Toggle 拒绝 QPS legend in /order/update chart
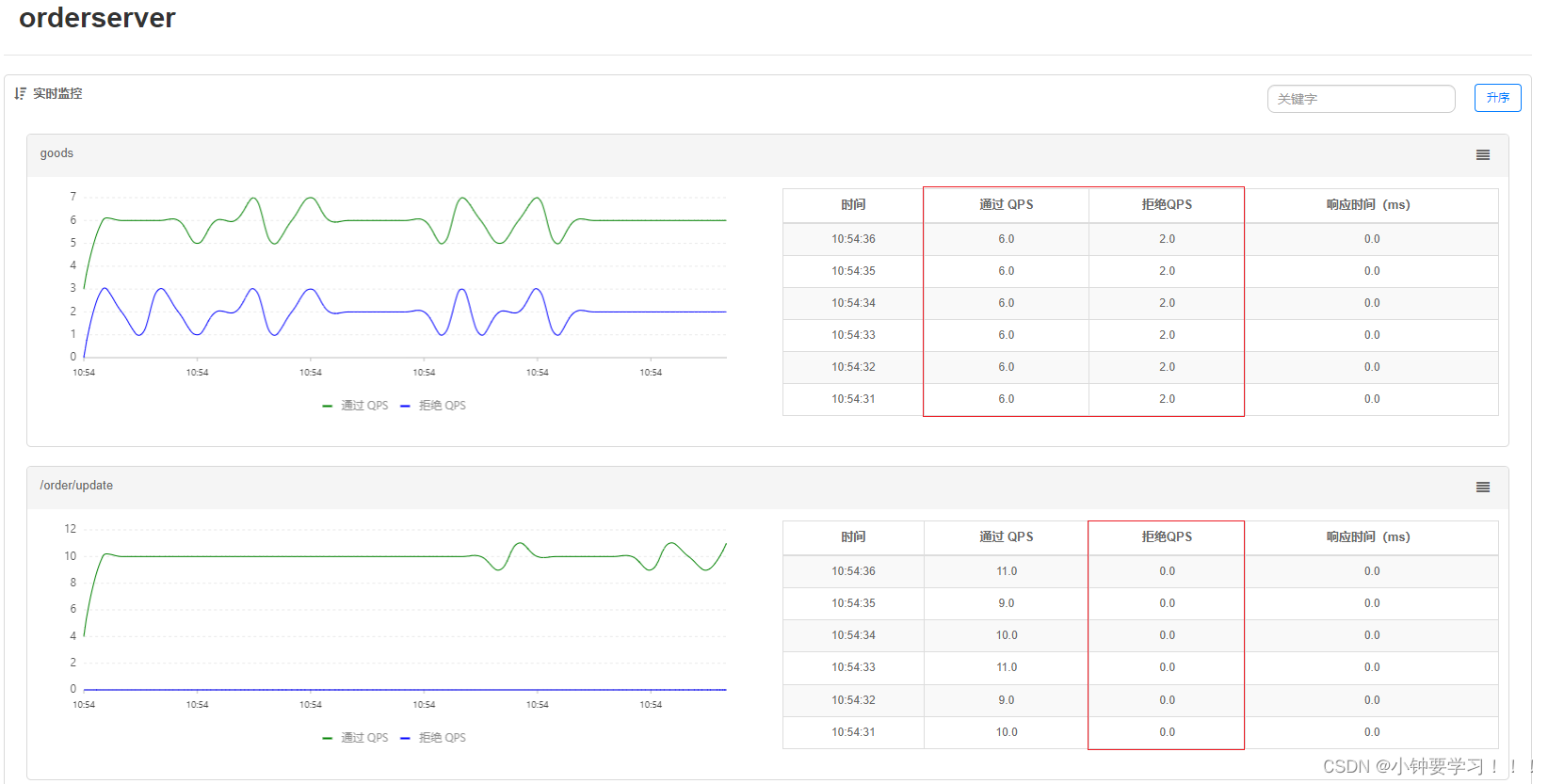Screen dimensions: 1548x784 433,738
